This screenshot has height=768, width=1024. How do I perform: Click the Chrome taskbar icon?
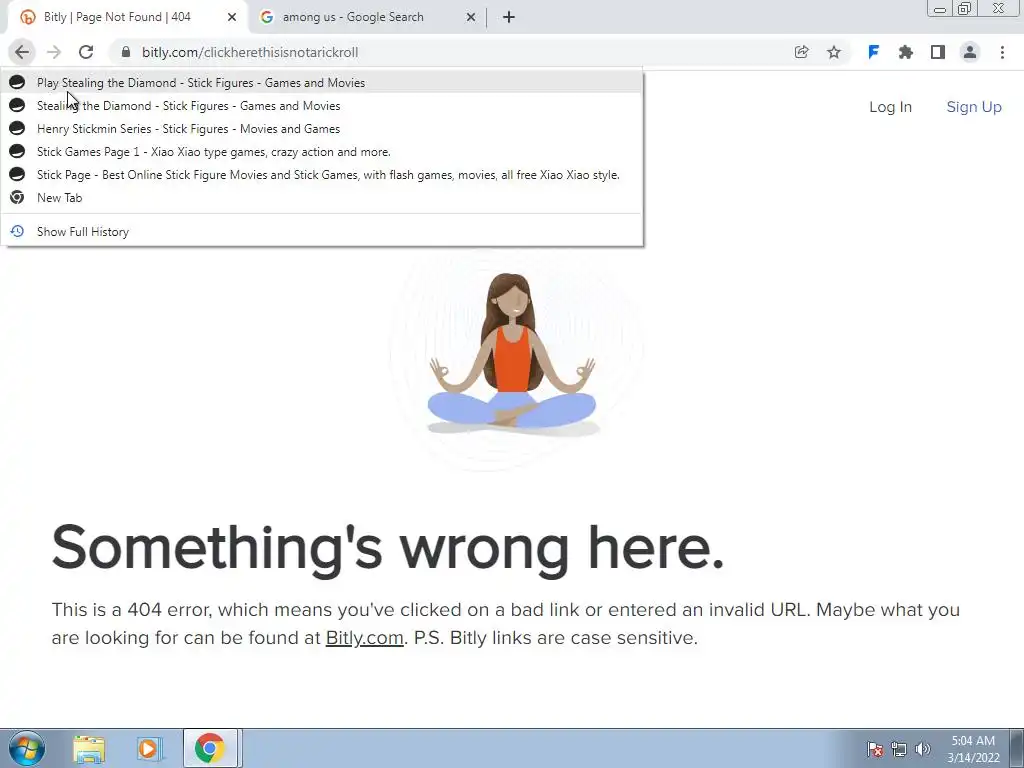point(210,748)
